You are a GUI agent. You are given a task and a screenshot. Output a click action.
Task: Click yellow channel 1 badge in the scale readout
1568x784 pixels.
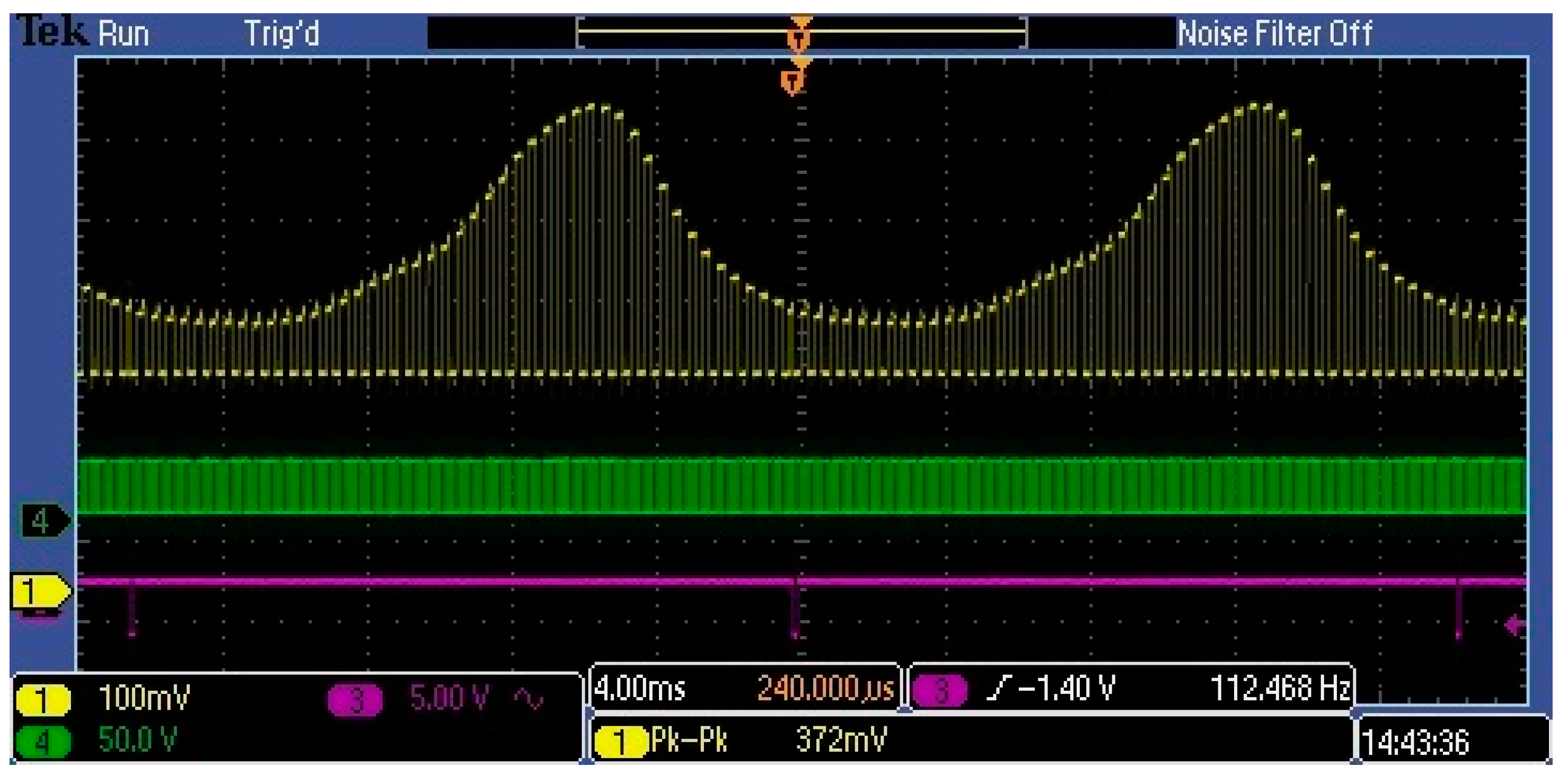[x=42, y=699]
